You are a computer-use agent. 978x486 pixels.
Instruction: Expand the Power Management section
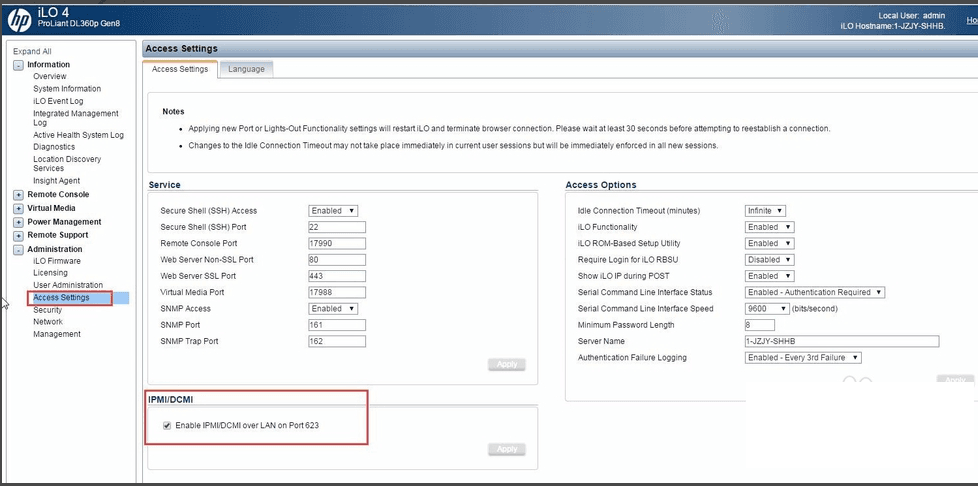point(19,222)
